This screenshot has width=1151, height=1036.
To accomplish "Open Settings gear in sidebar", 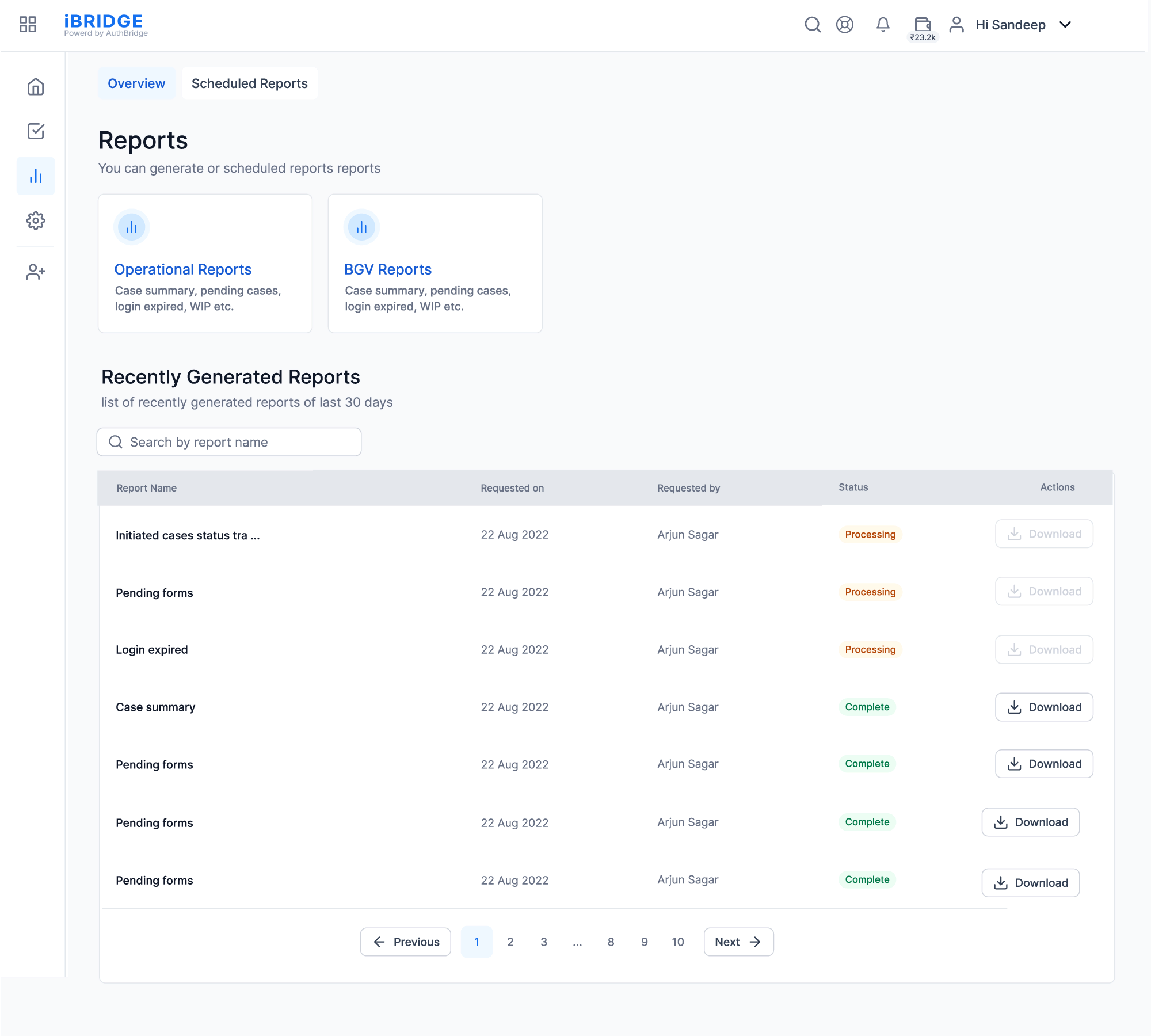I will click(x=36, y=220).
